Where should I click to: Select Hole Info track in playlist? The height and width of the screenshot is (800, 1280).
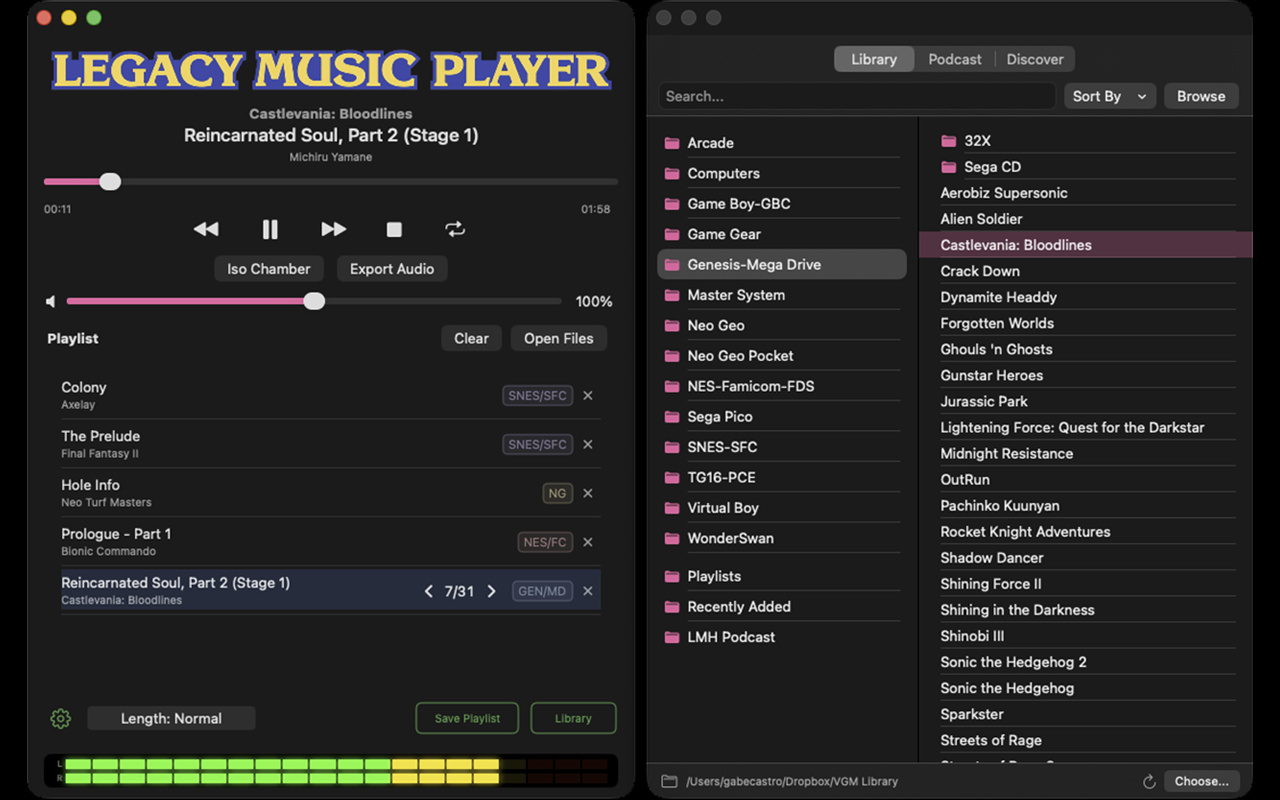tap(331, 493)
